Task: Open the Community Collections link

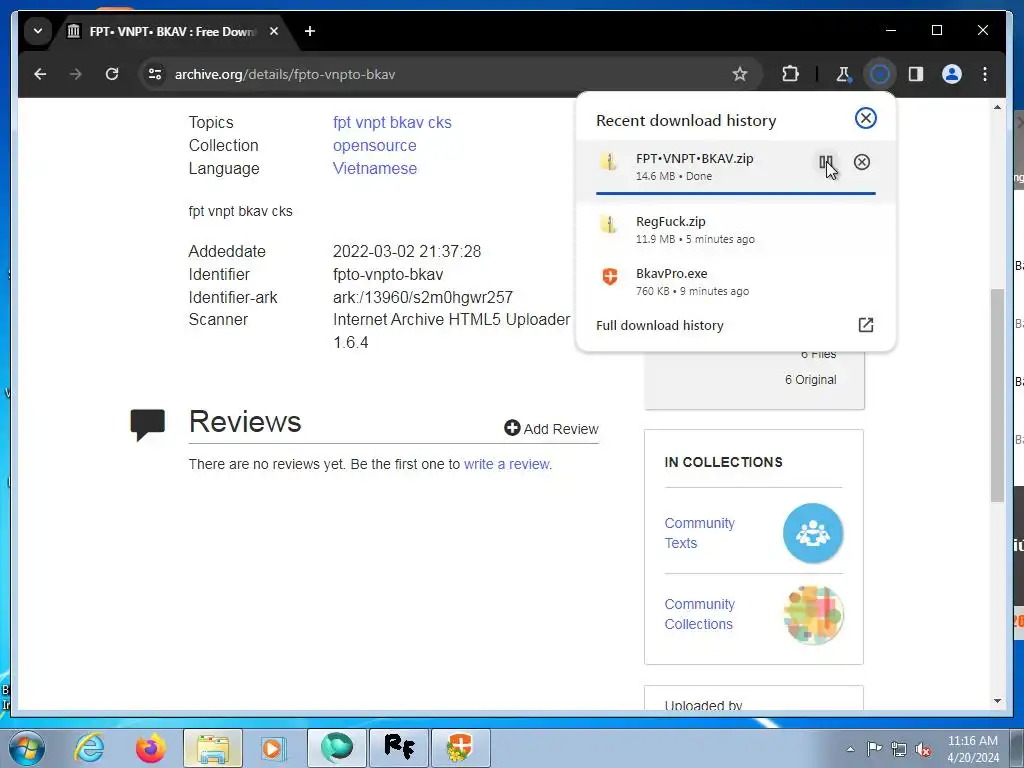Action: click(x=699, y=614)
